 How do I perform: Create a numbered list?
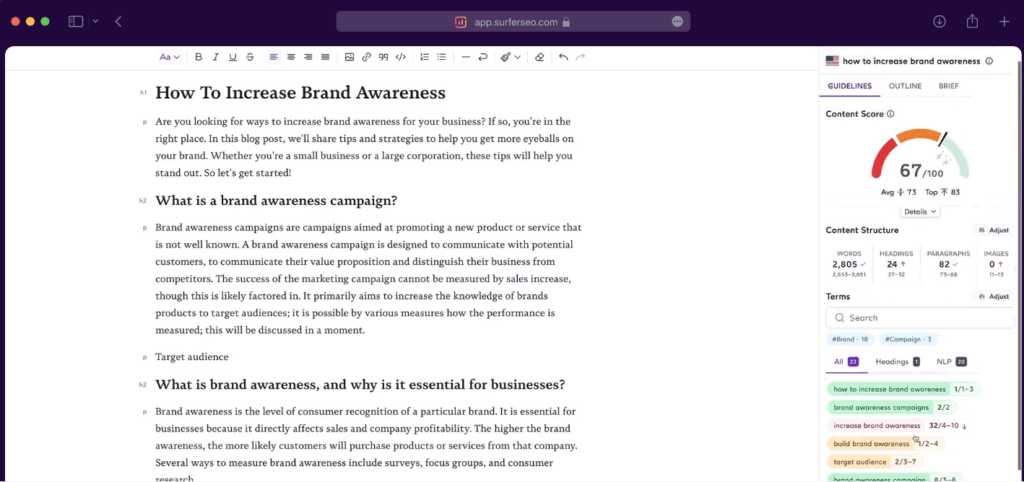tap(425, 57)
